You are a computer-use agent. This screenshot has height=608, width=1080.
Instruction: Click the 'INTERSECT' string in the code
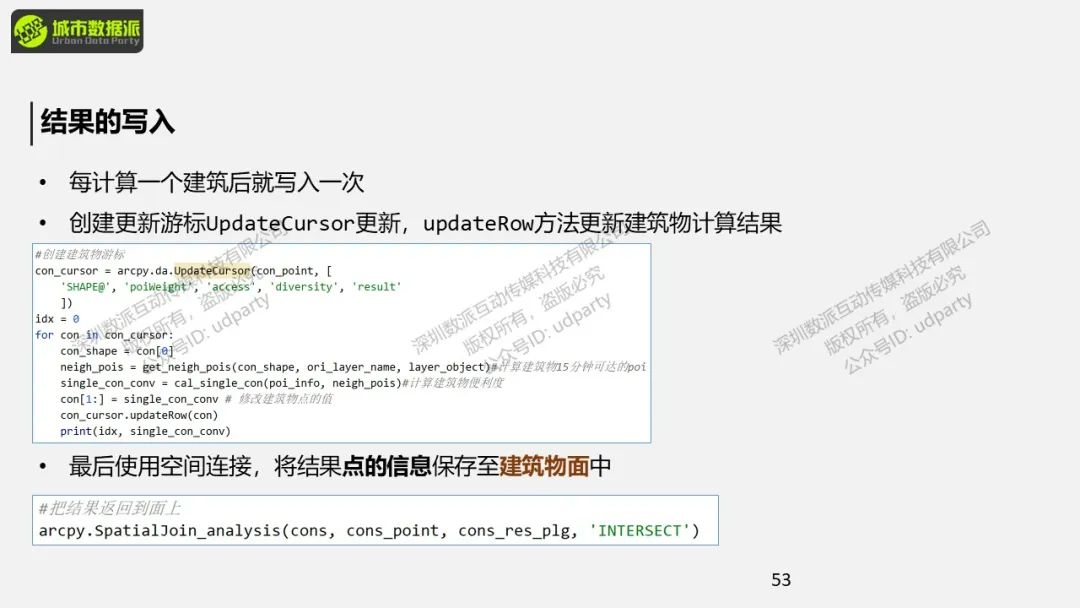click(640, 531)
